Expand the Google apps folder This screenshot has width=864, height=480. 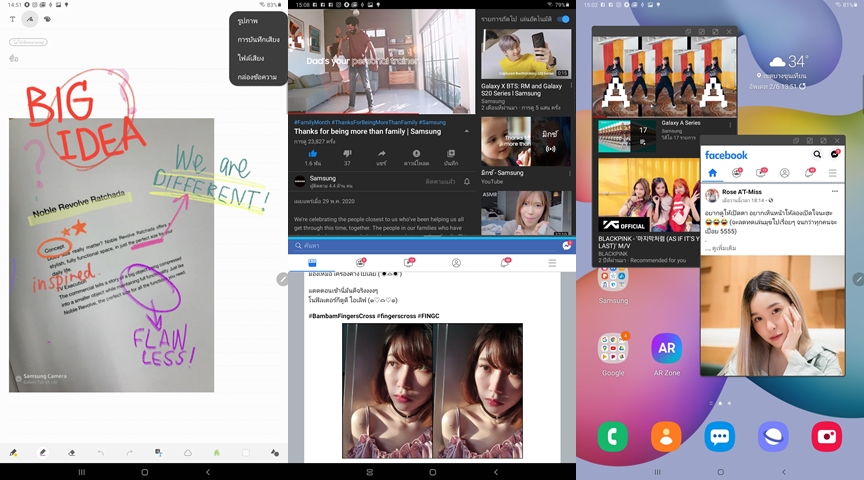[x=612, y=349]
